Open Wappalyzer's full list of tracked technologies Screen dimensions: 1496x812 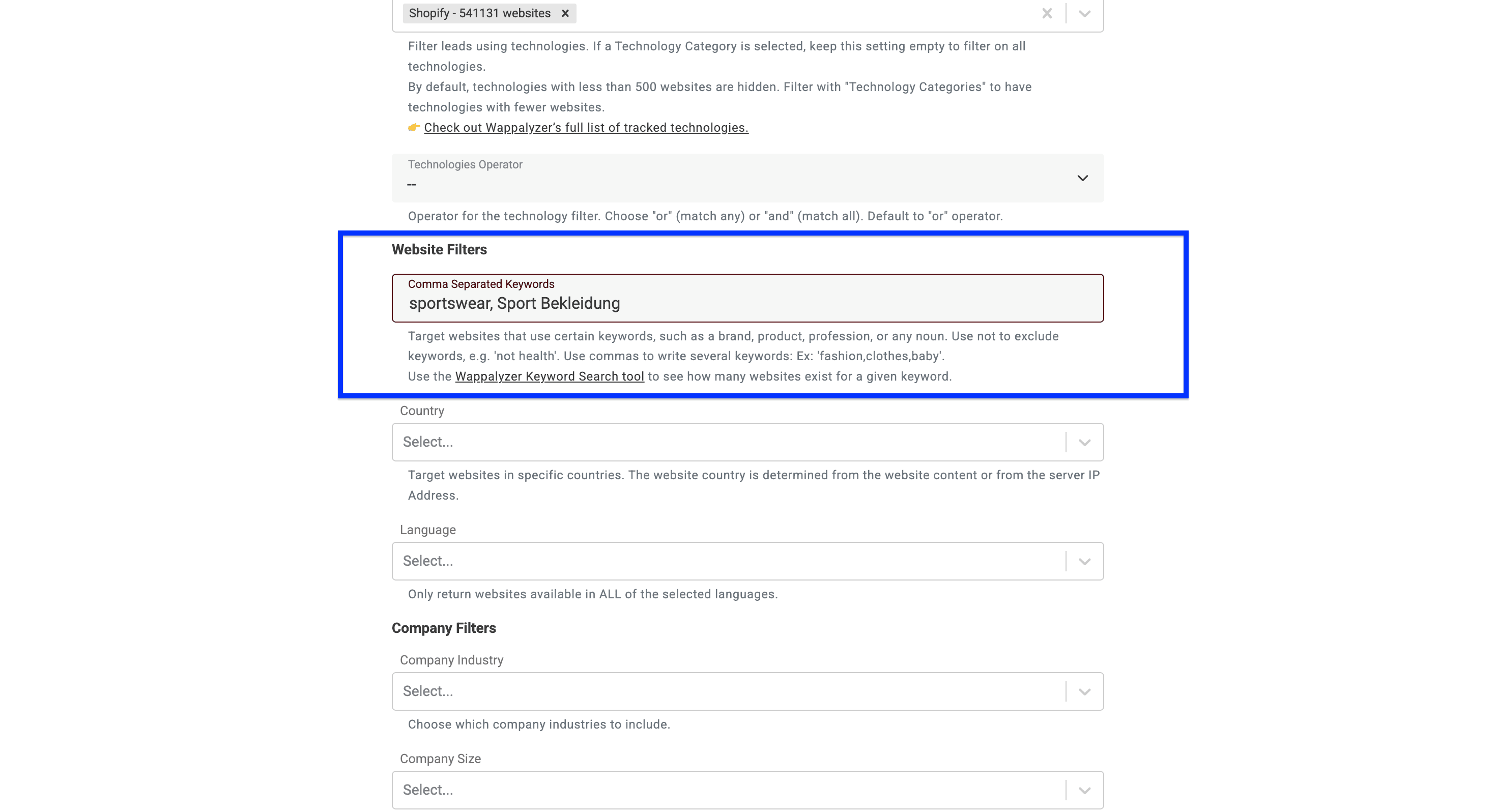[586, 127]
